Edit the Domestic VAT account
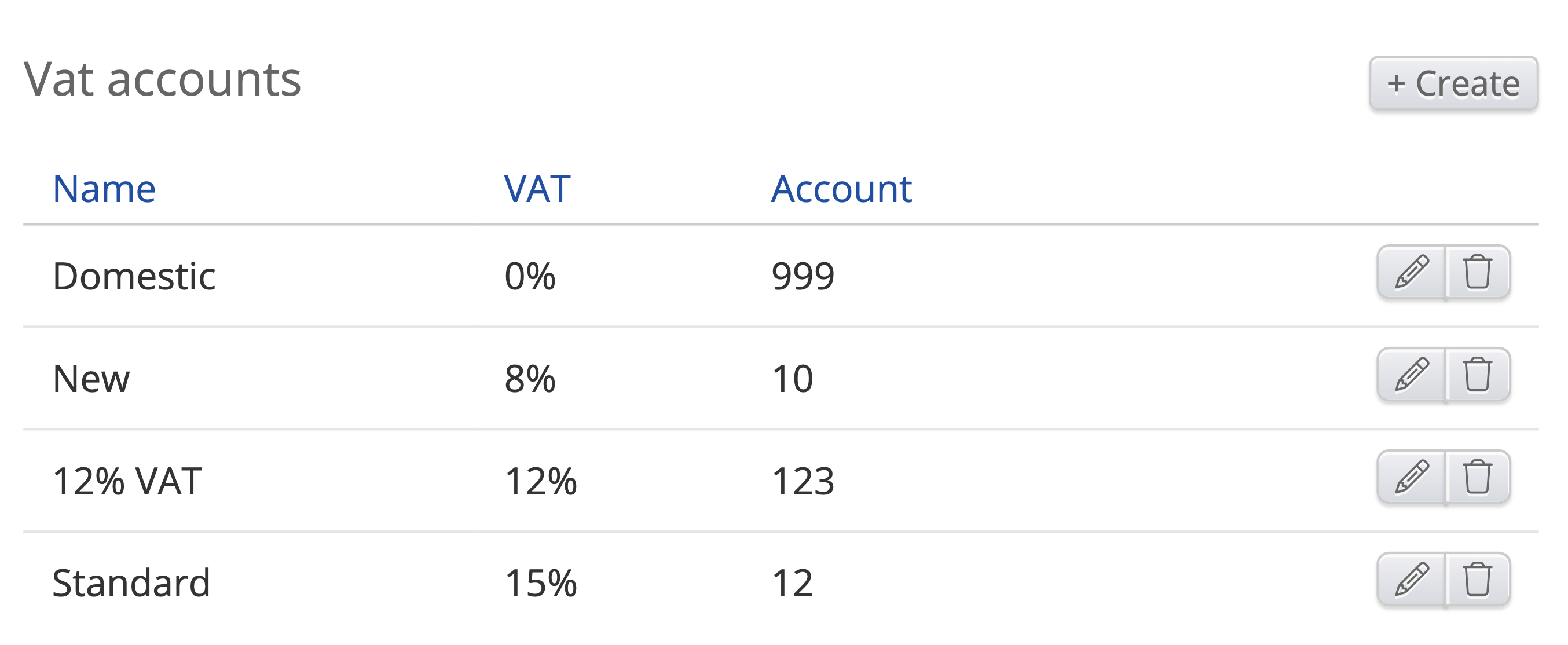 point(1411,272)
